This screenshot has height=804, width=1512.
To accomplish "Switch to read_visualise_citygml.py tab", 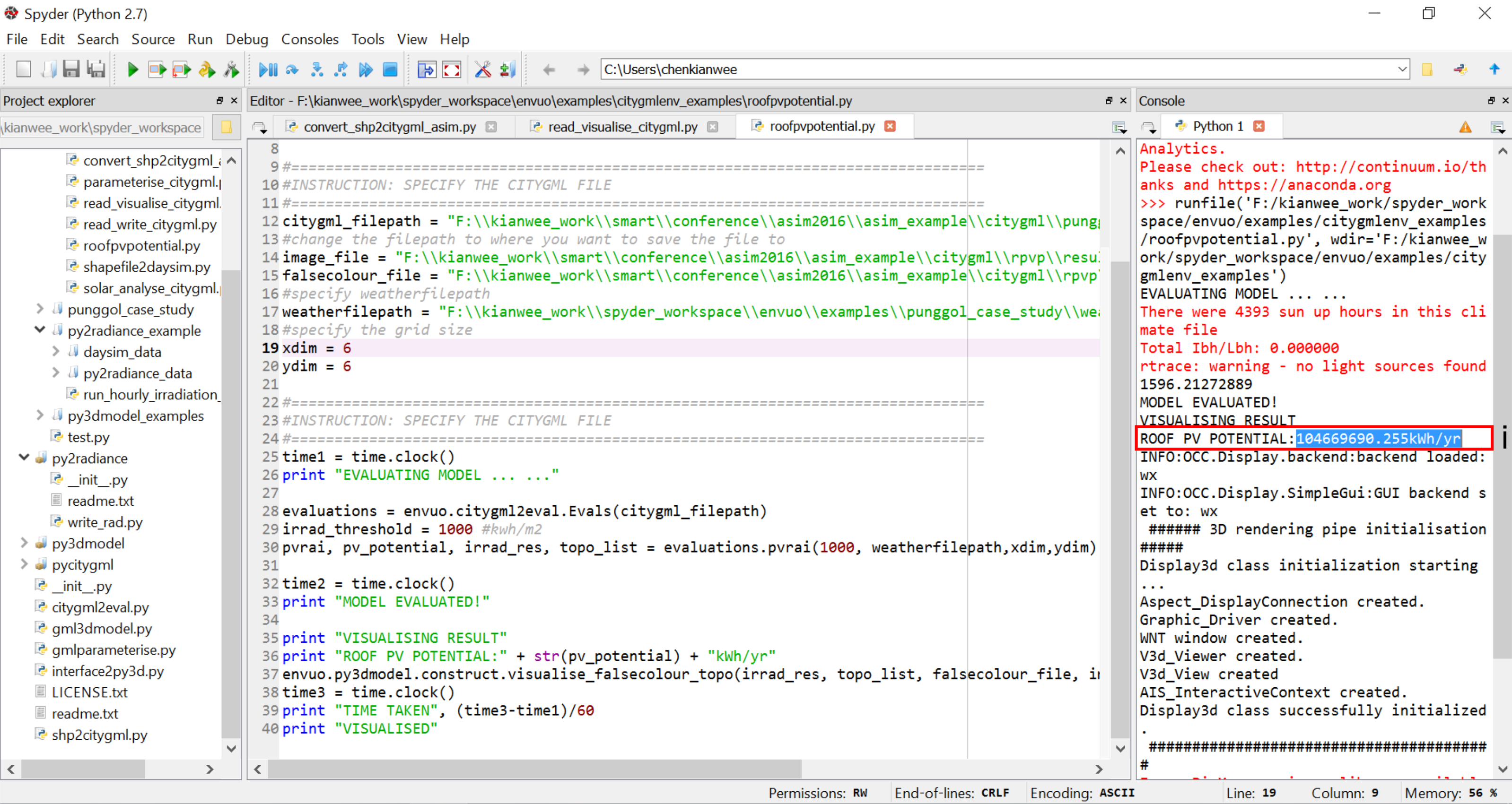I will (x=622, y=127).
